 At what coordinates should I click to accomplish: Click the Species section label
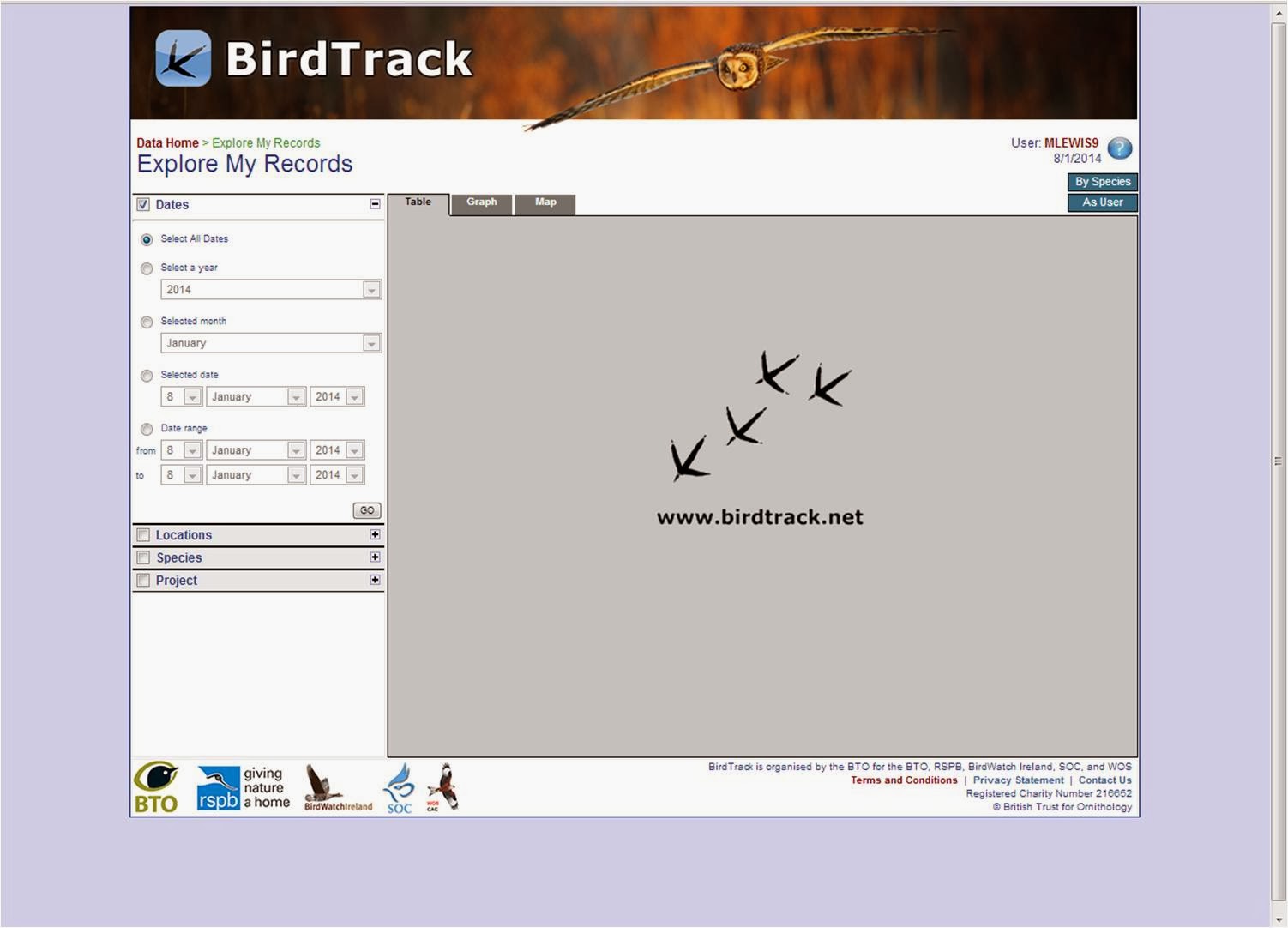179,557
